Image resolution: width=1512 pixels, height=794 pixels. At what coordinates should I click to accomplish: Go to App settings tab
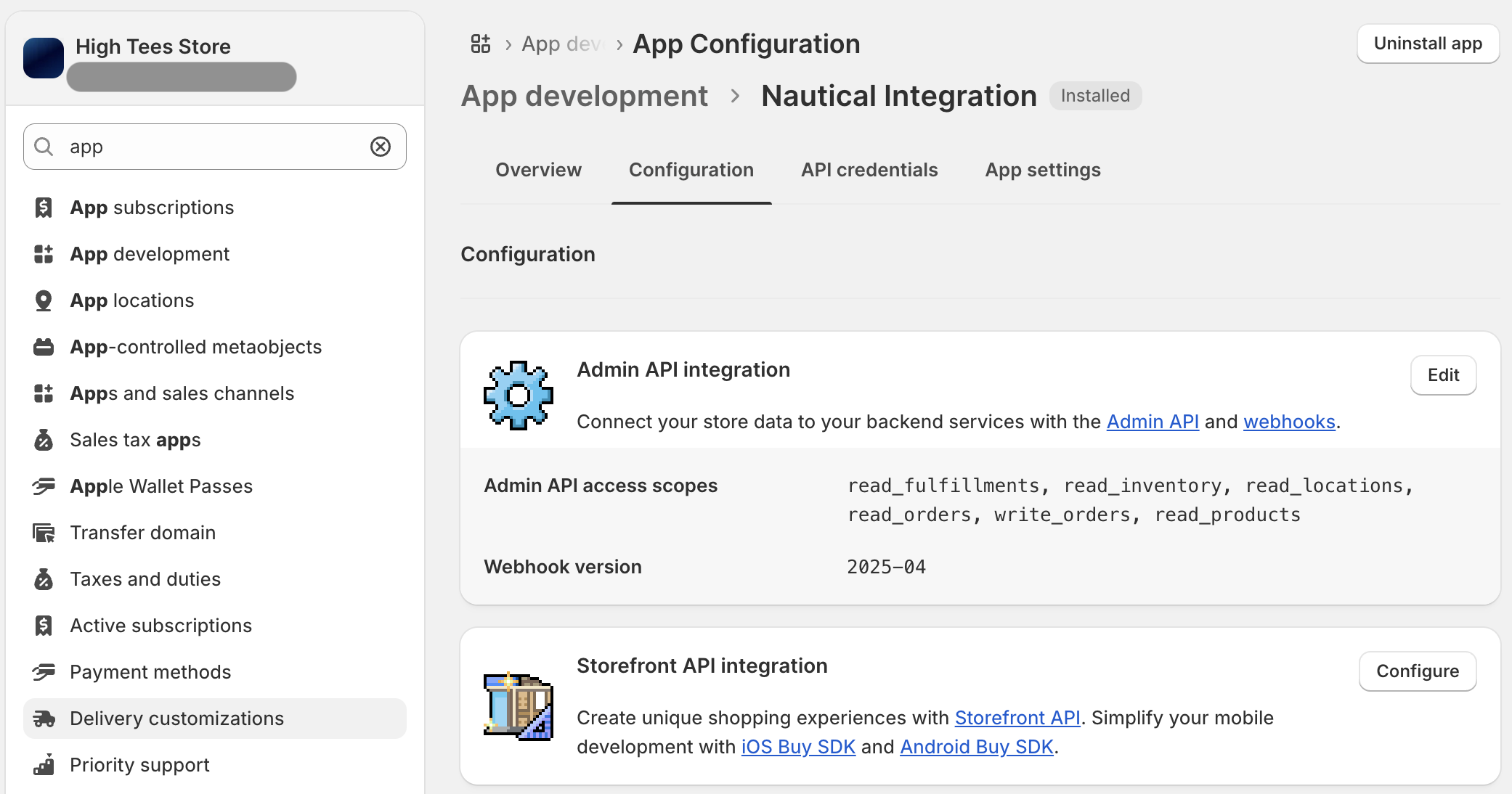[x=1042, y=170]
